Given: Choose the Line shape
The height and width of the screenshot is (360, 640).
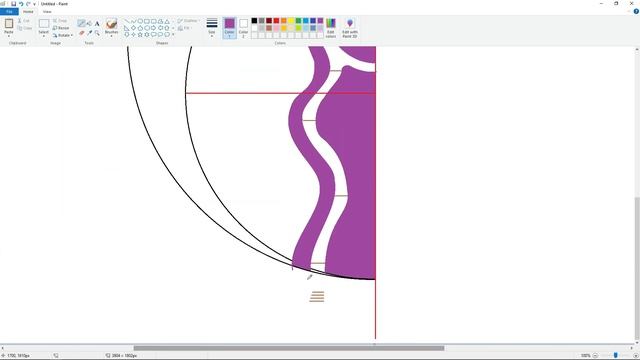Looking at the screenshot, I should tap(127, 21).
